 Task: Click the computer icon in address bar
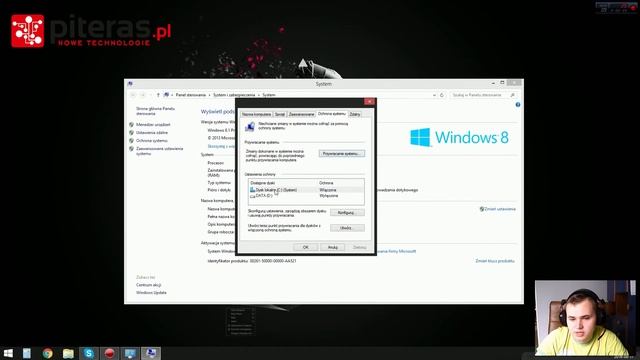click(x=166, y=95)
